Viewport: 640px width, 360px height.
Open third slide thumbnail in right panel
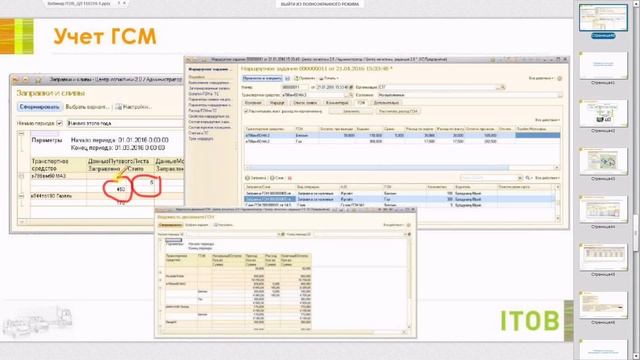pyautogui.click(x=603, y=113)
